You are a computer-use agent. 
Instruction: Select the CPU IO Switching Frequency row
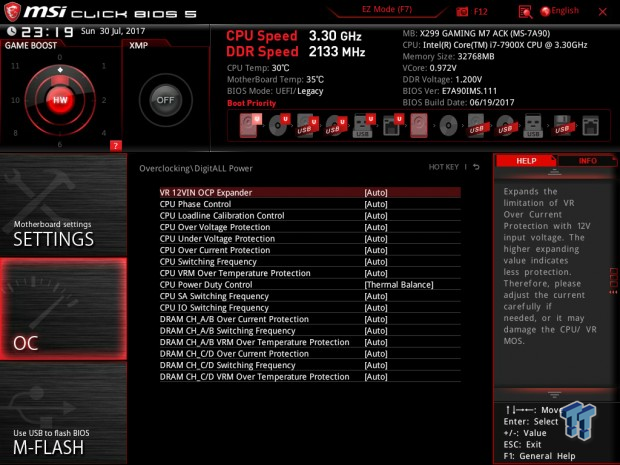pyautogui.click(x=310, y=308)
